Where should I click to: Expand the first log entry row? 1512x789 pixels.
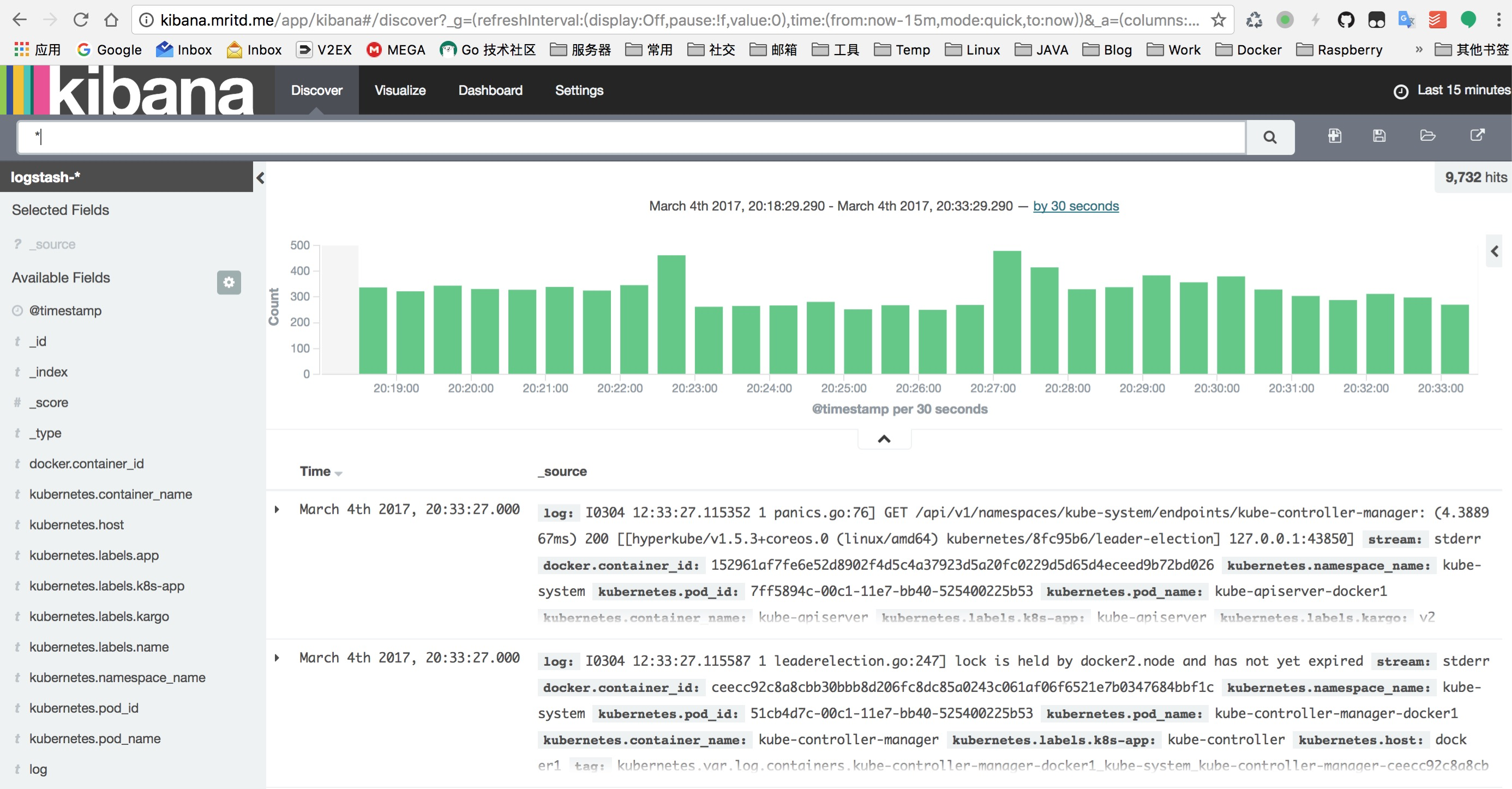coord(278,509)
